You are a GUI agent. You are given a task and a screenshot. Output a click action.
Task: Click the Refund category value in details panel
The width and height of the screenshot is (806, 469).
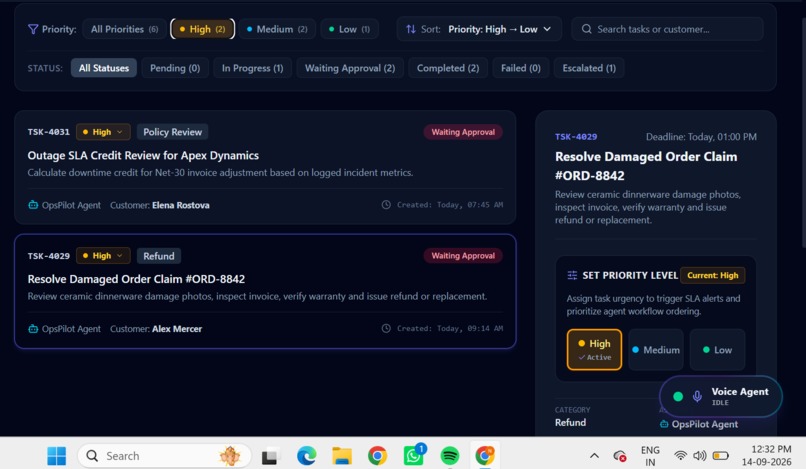click(x=571, y=423)
